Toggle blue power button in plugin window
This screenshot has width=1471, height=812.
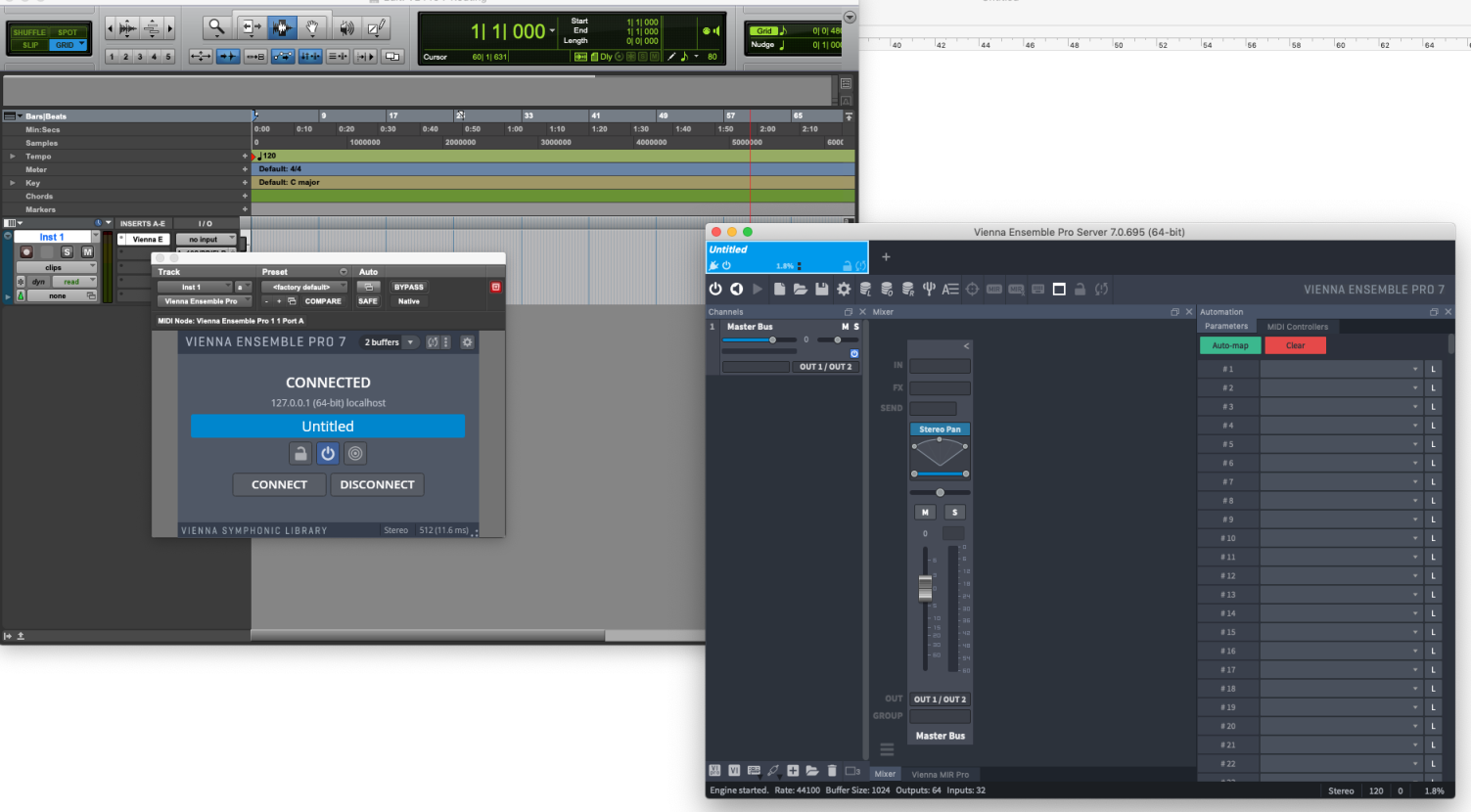point(328,453)
